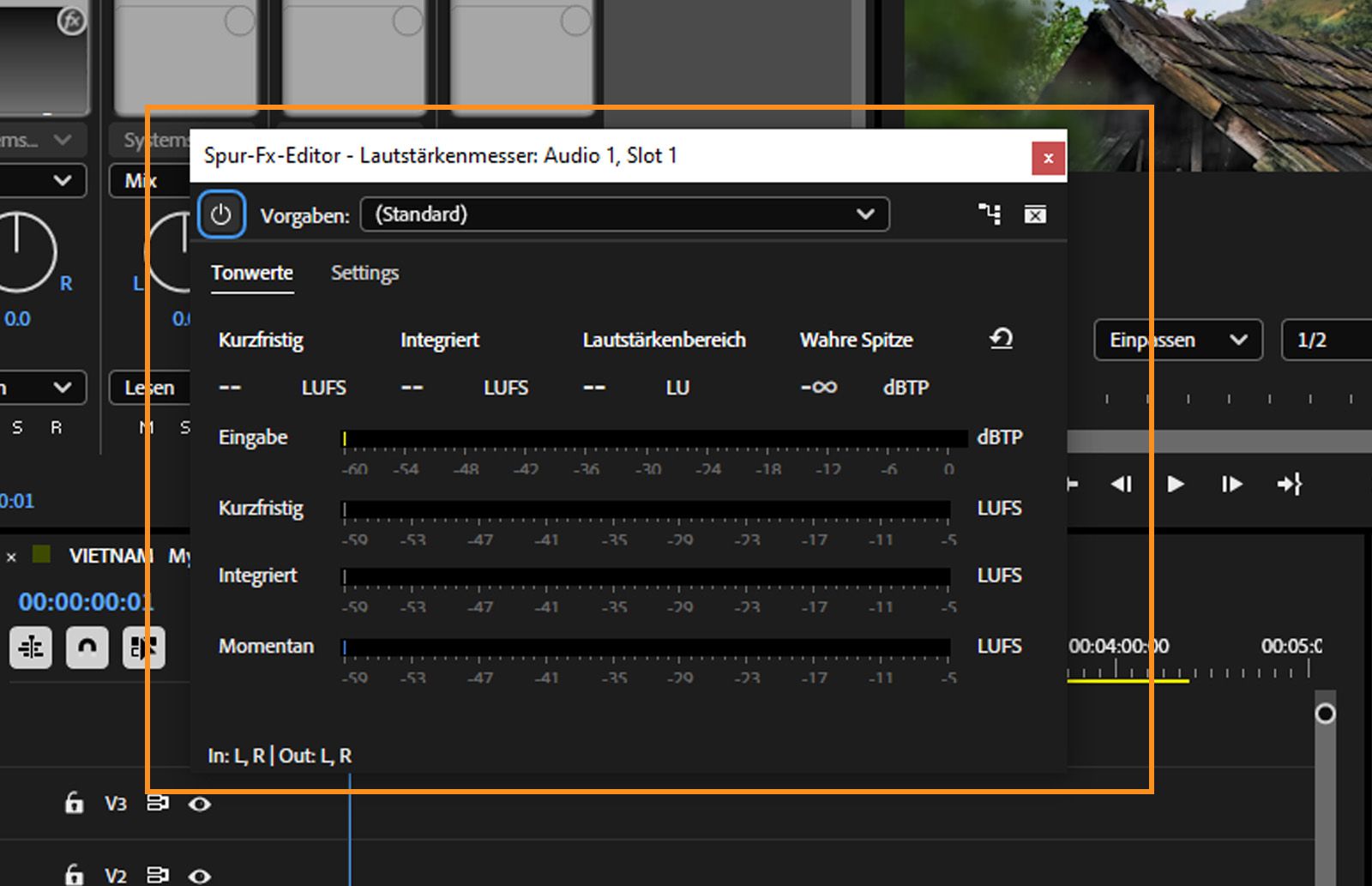Hide the V2 track output

[200, 876]
